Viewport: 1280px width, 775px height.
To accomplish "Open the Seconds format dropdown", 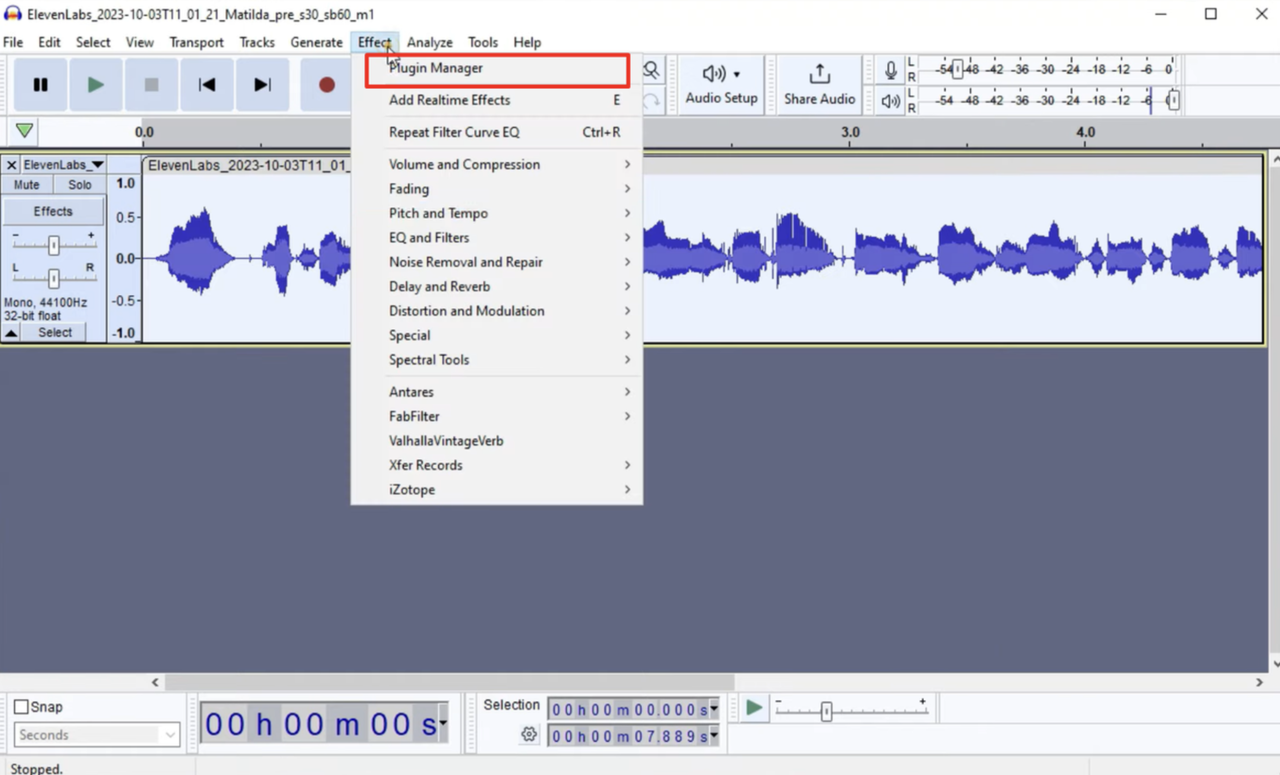I will pos(96,734).
